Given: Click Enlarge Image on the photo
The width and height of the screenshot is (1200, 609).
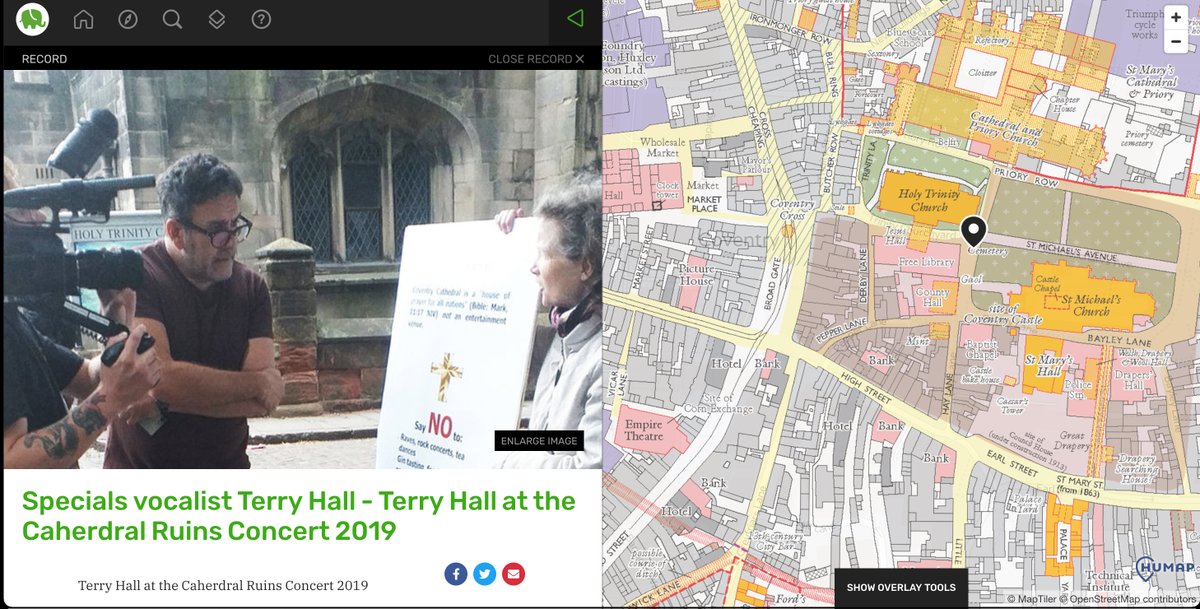Looking at the screenshot, I should point(539,440).
